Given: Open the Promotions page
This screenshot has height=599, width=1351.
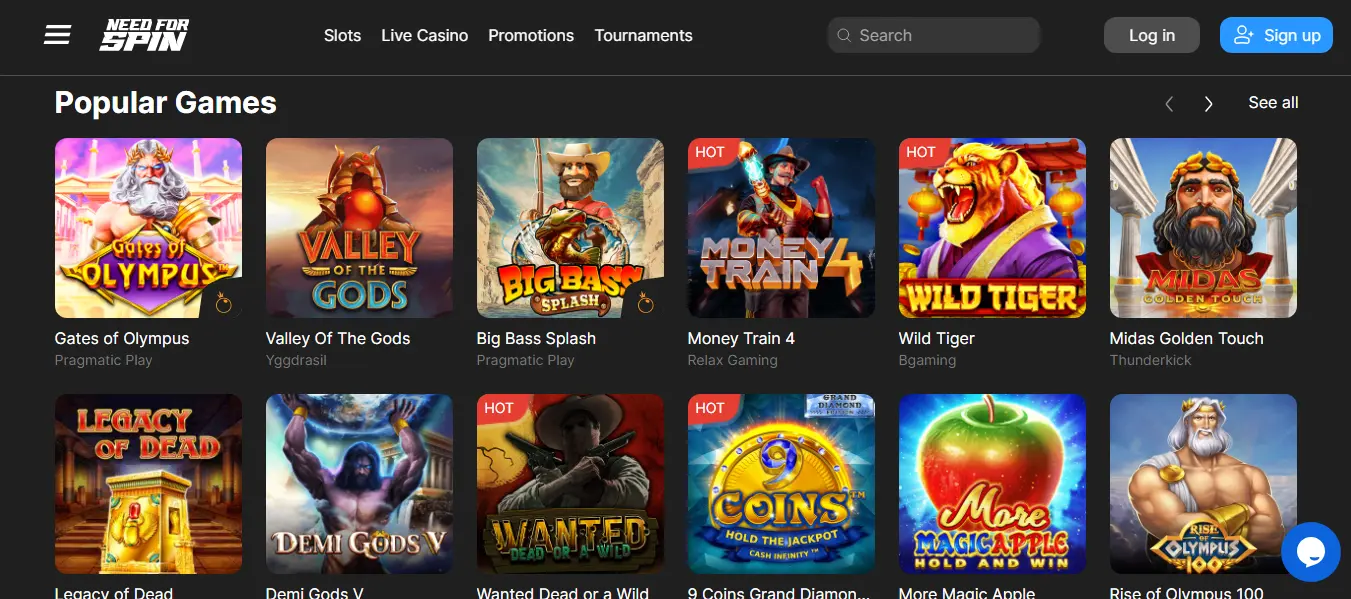Looking at the screenshot, I should coord(531,35).
